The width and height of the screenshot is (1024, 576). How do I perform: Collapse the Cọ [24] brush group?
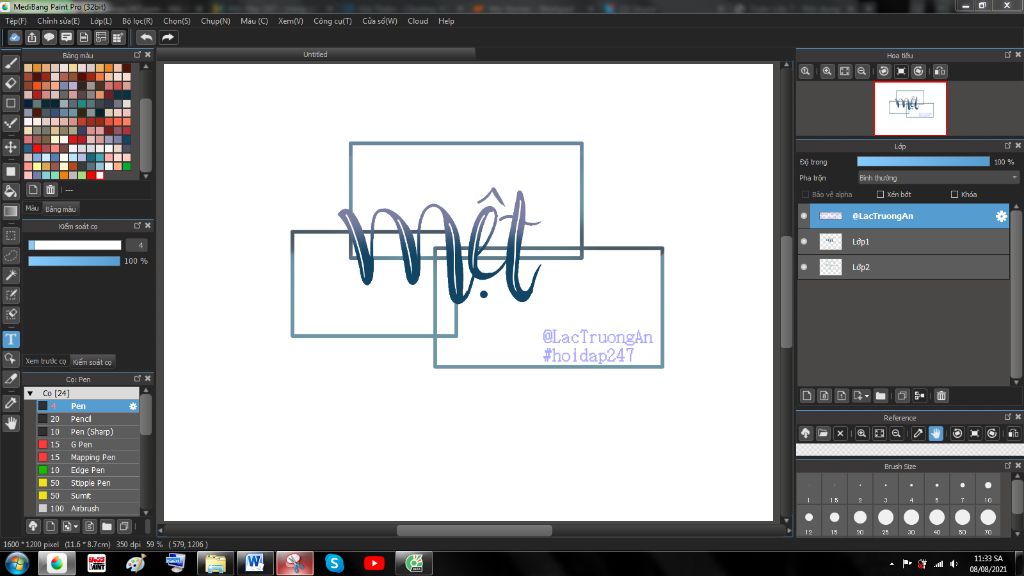pos(30,393)
